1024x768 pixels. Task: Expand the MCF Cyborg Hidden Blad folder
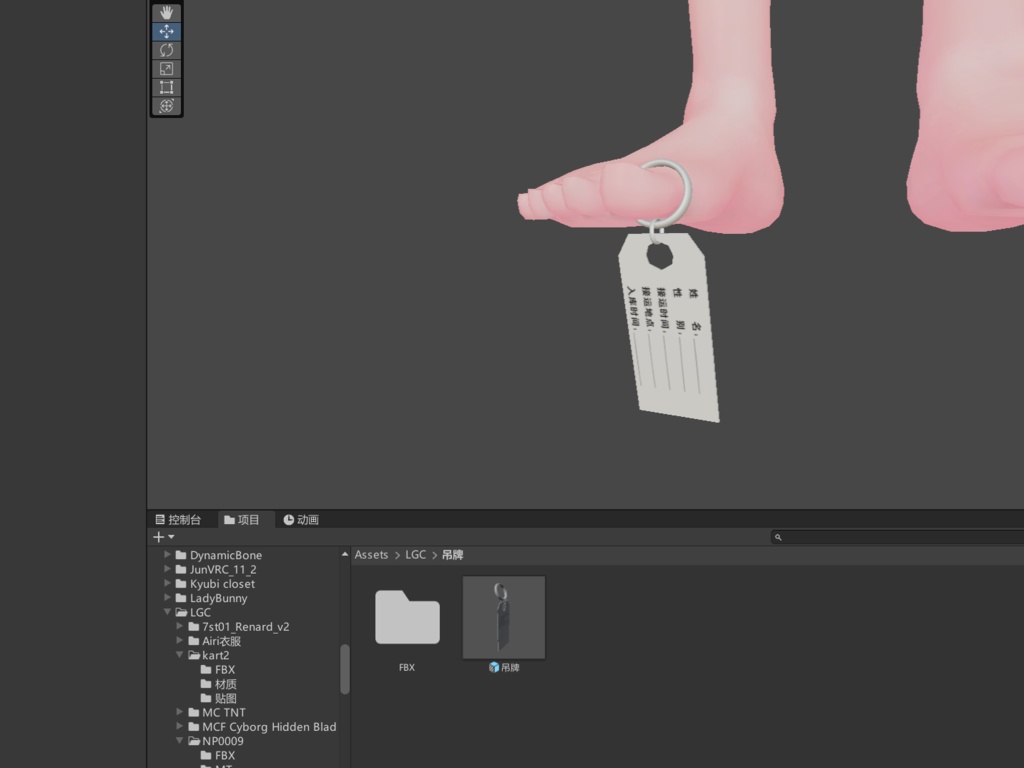pyautogui.click(x=180, y=726)
